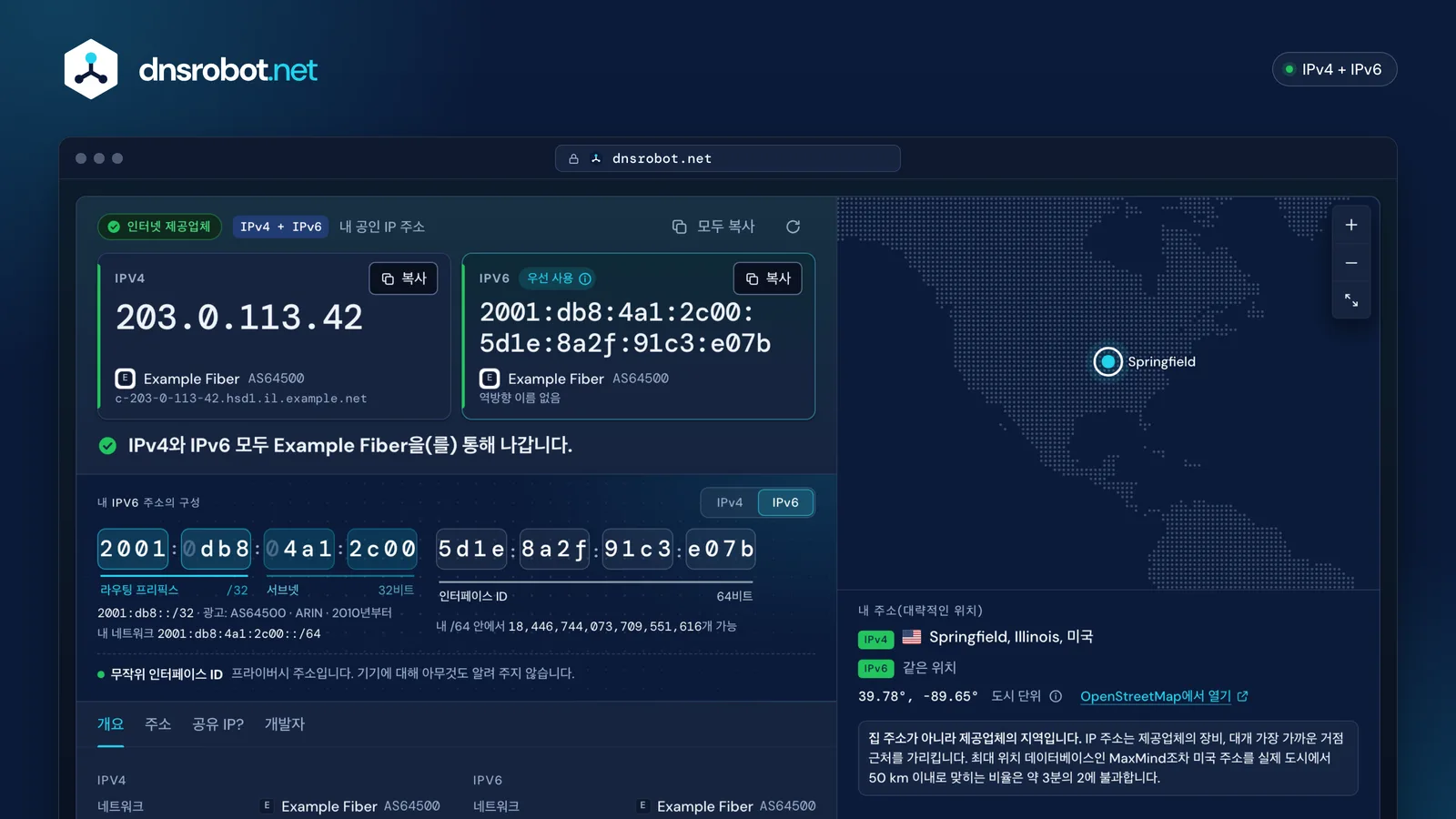This screenshot has width=1456, height=819.
Task: Click the refresh icon beside 모두 복사
Action: (793, 227)
